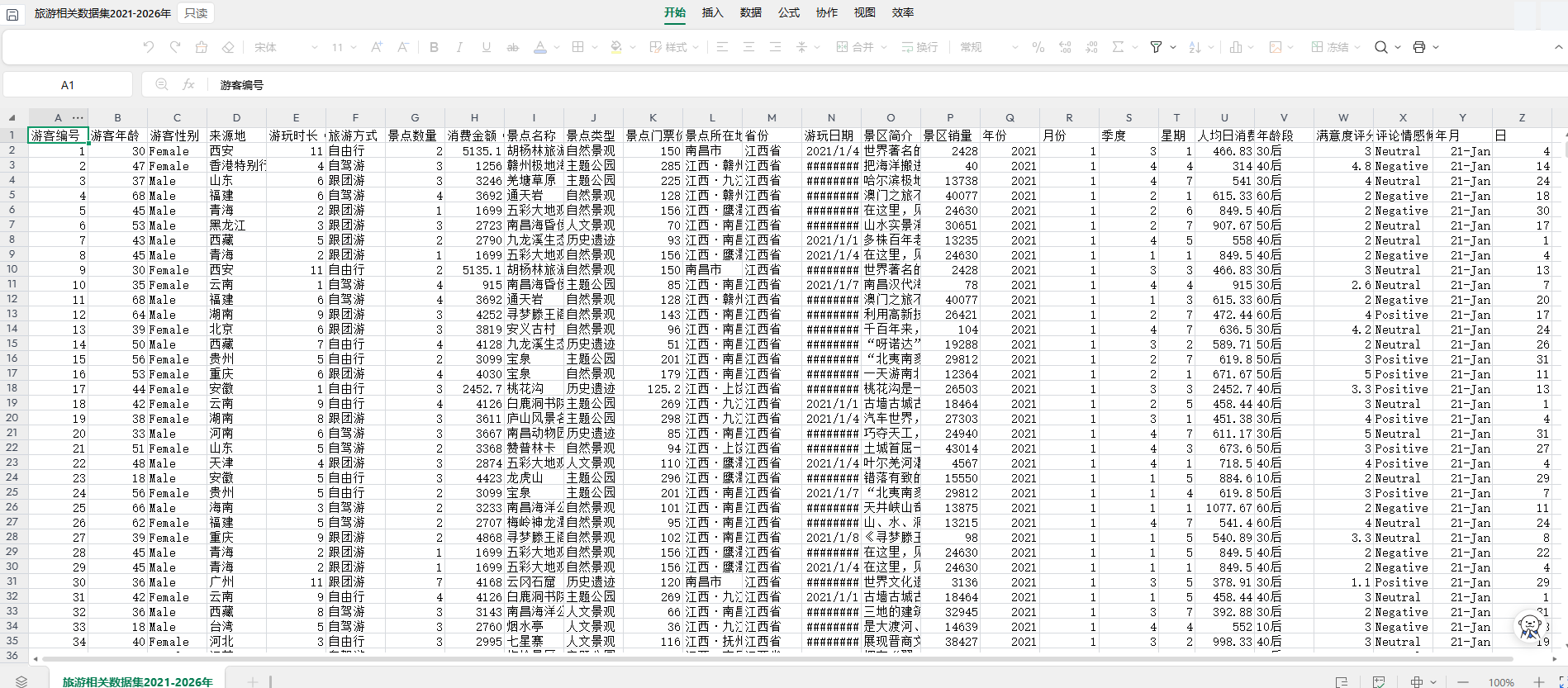Collapse the toolbar with chevron

coord(1559,47)
